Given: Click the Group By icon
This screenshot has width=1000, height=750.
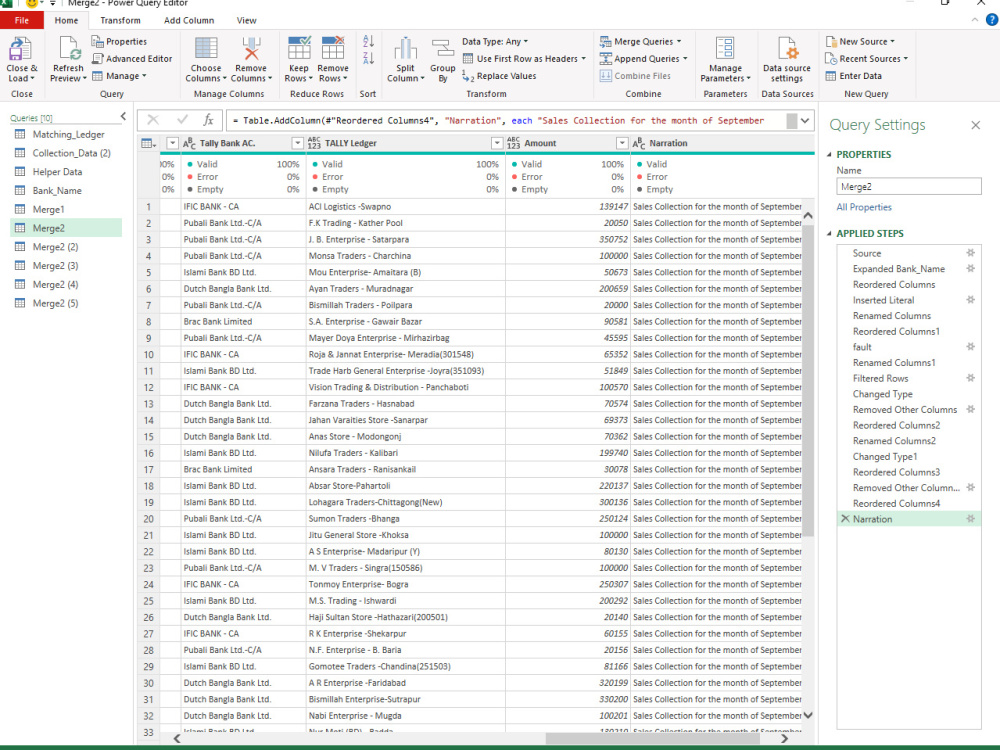Looking at the screenshot, I should click(443, 49).
